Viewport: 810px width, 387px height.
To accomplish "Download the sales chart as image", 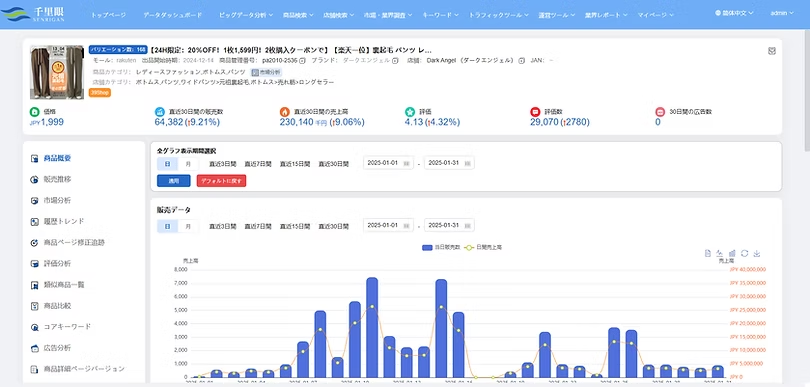I will (x=757, y=253).
